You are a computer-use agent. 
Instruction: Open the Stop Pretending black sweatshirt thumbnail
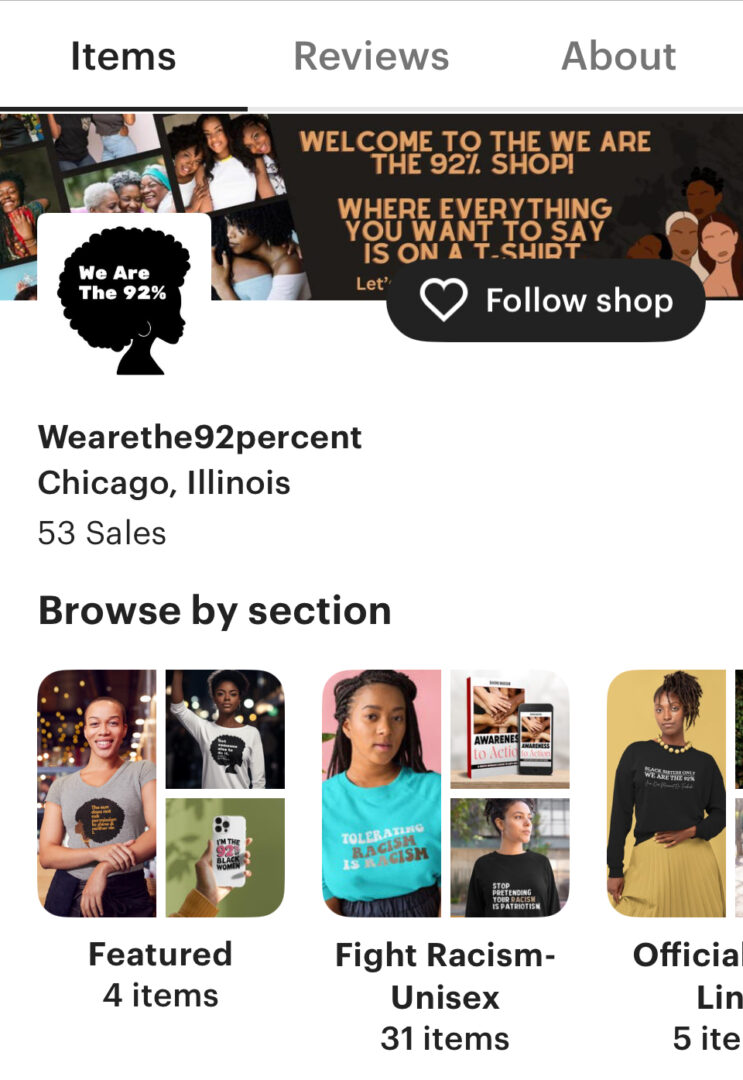[x=510, y=858]
